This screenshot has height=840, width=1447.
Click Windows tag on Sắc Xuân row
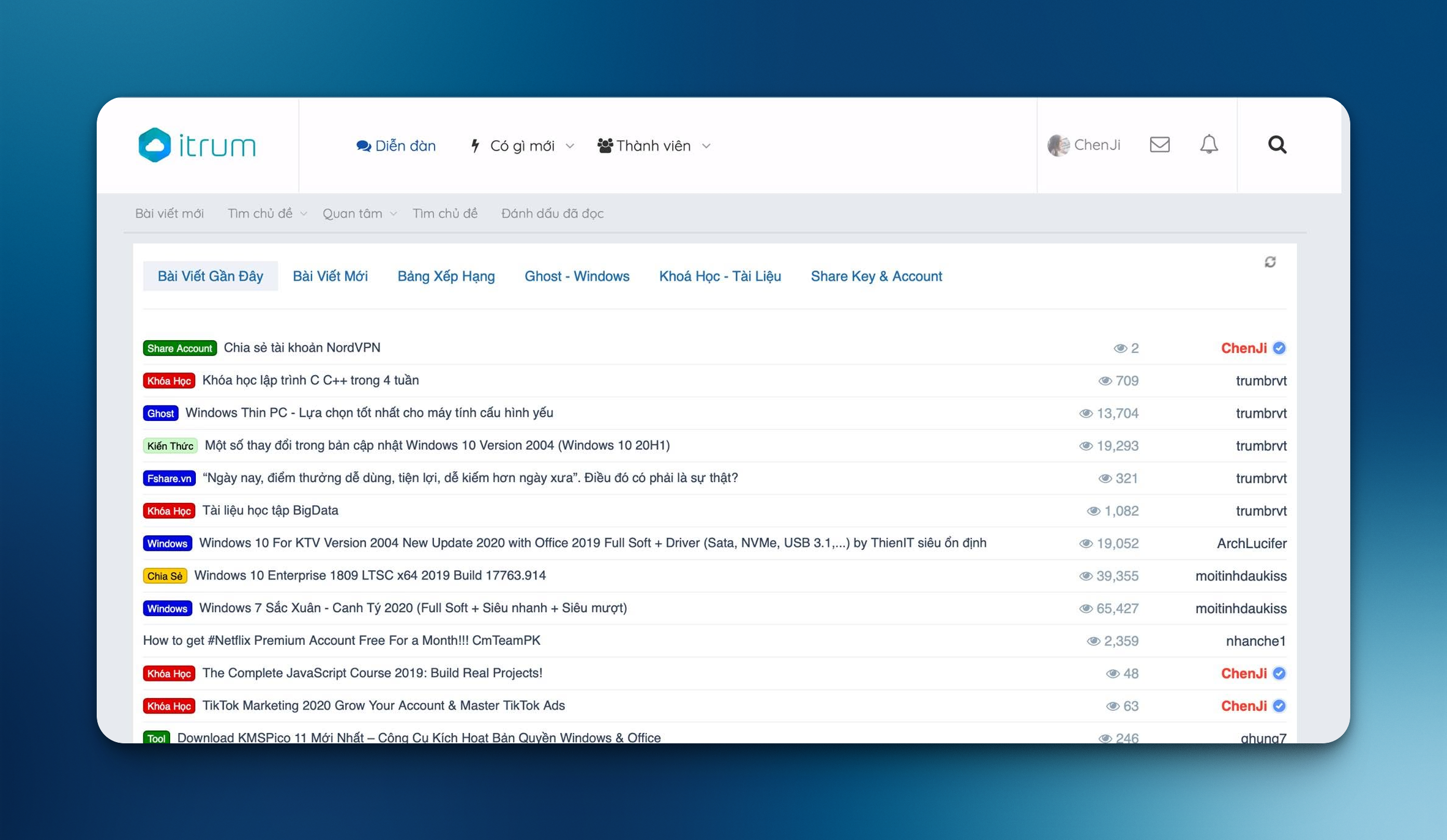(x=167, y=608)
